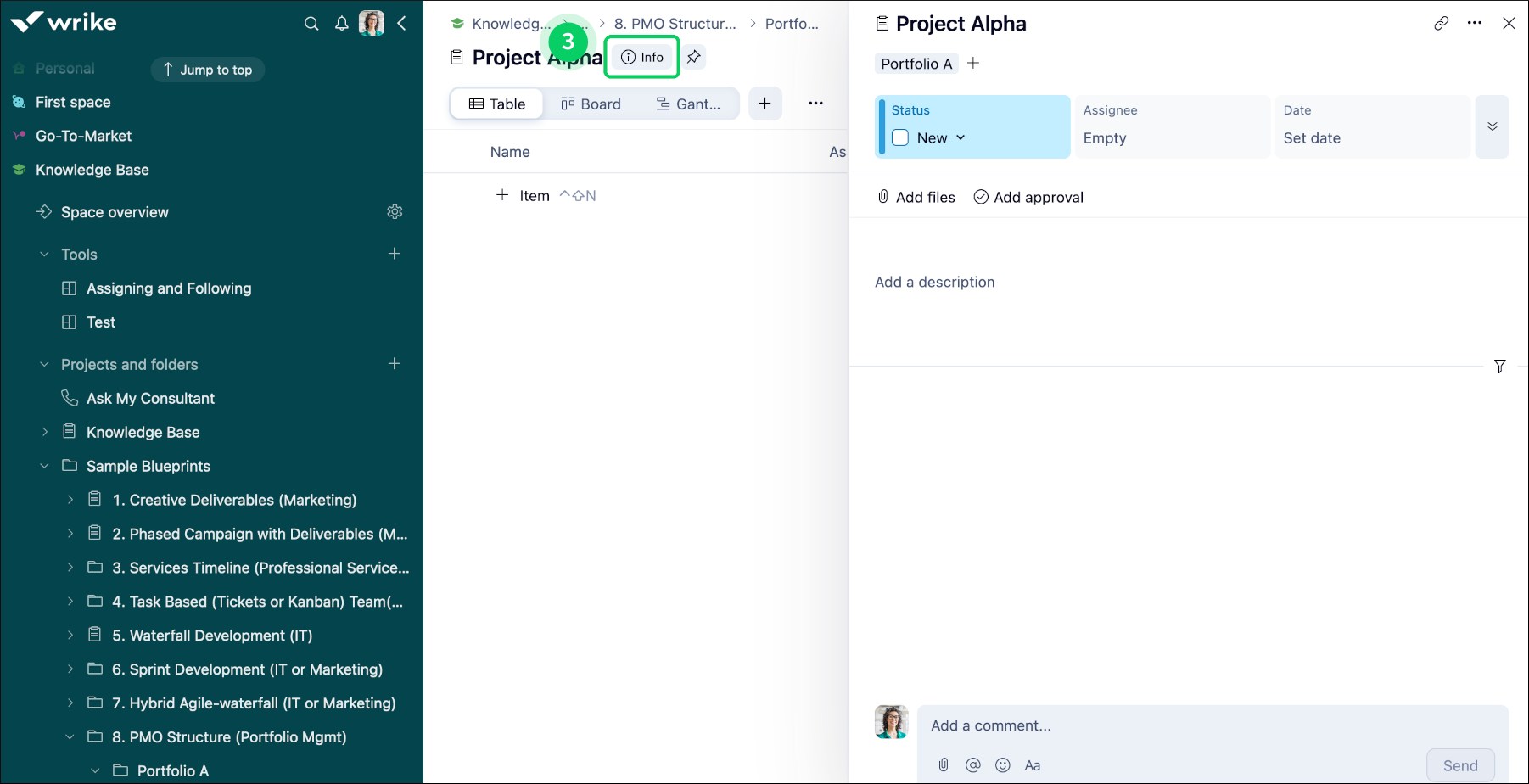Viewport: 1529px width, 784px height.
Task: Filter the activity stream with the filter icon
Action: click(x=1500, y=366)
